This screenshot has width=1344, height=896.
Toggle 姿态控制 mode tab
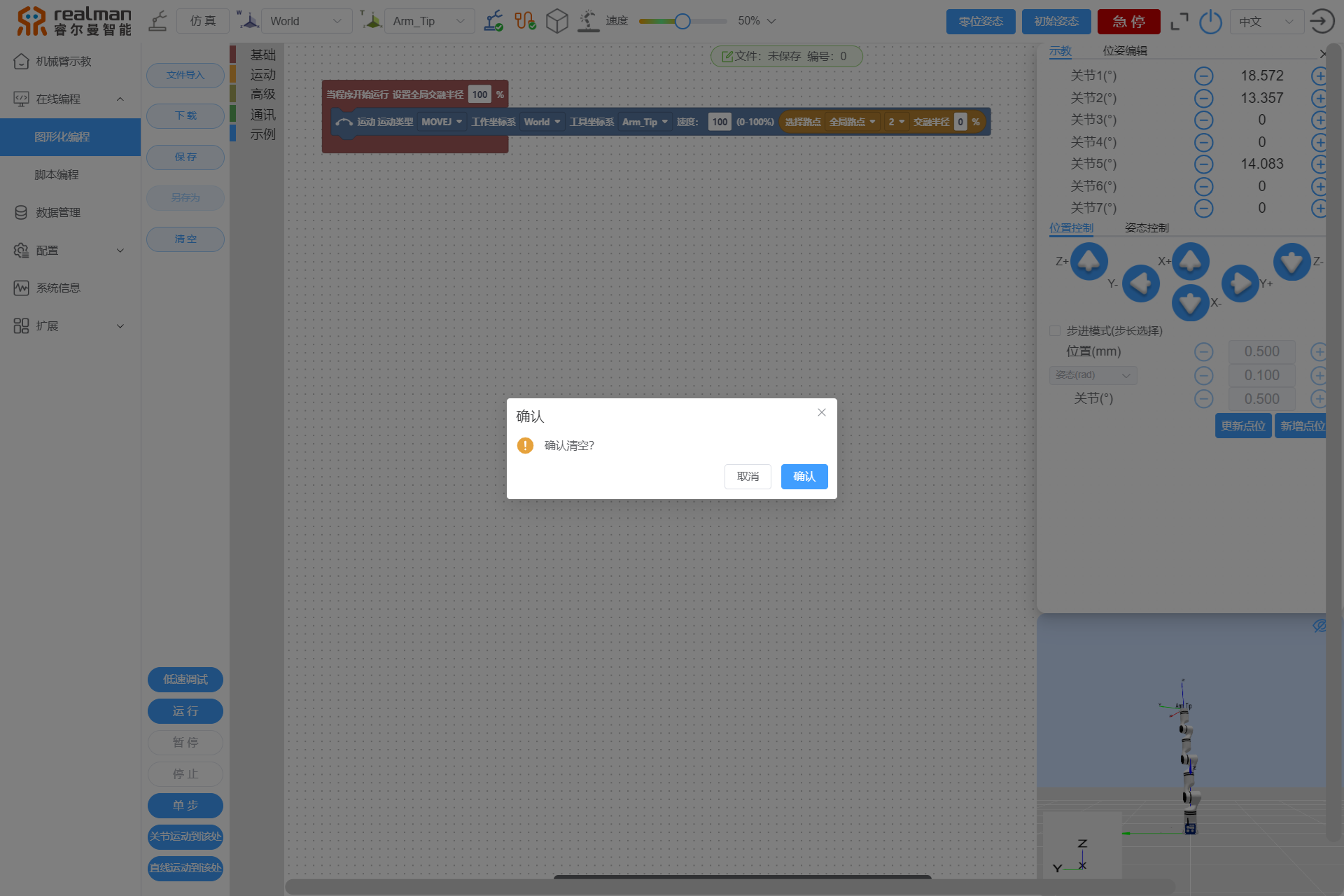(x=1146, y=228)
